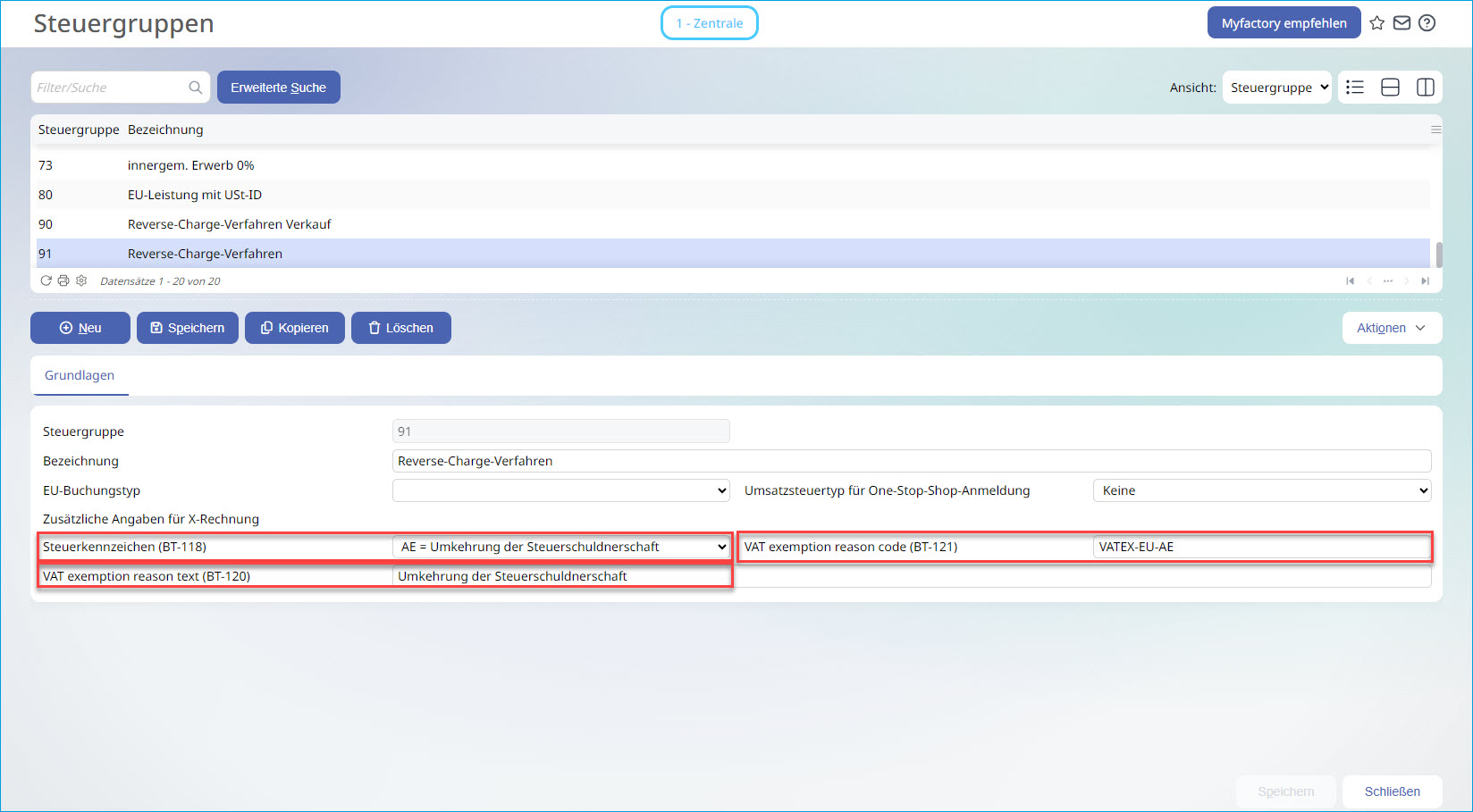Expand the Aktionen menu
The width and height of the screenshot is (1473, 812).
(1392, 328)
